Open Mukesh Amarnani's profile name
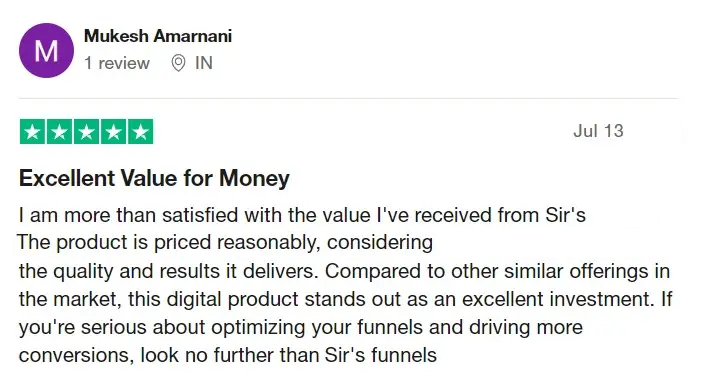 click(x=158, y=36)
